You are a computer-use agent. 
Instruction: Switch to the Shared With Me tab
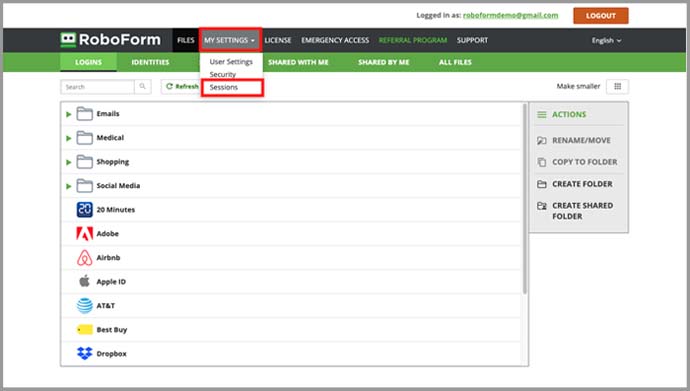pos(298,62)
